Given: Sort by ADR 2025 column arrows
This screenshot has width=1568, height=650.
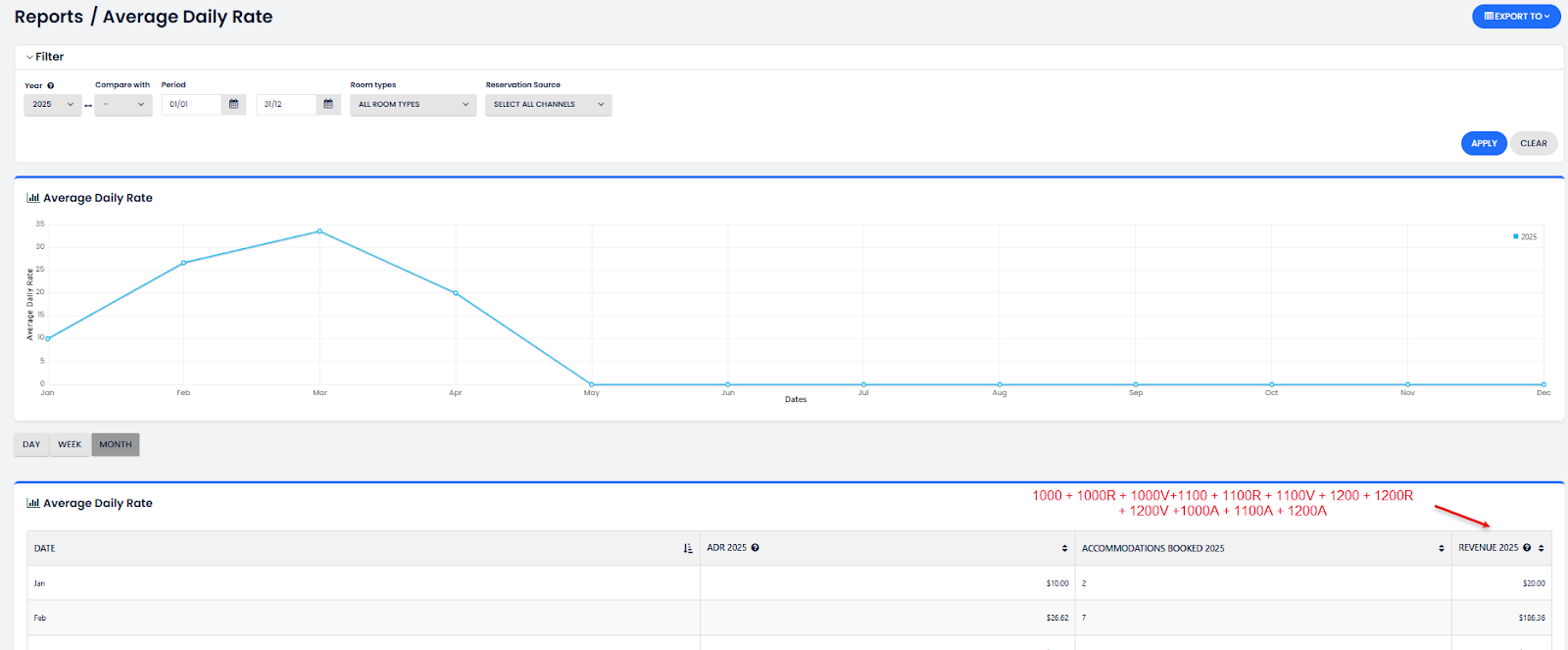Looking at the screenshot, I should pyautogui.click(x=1064, y=548).
